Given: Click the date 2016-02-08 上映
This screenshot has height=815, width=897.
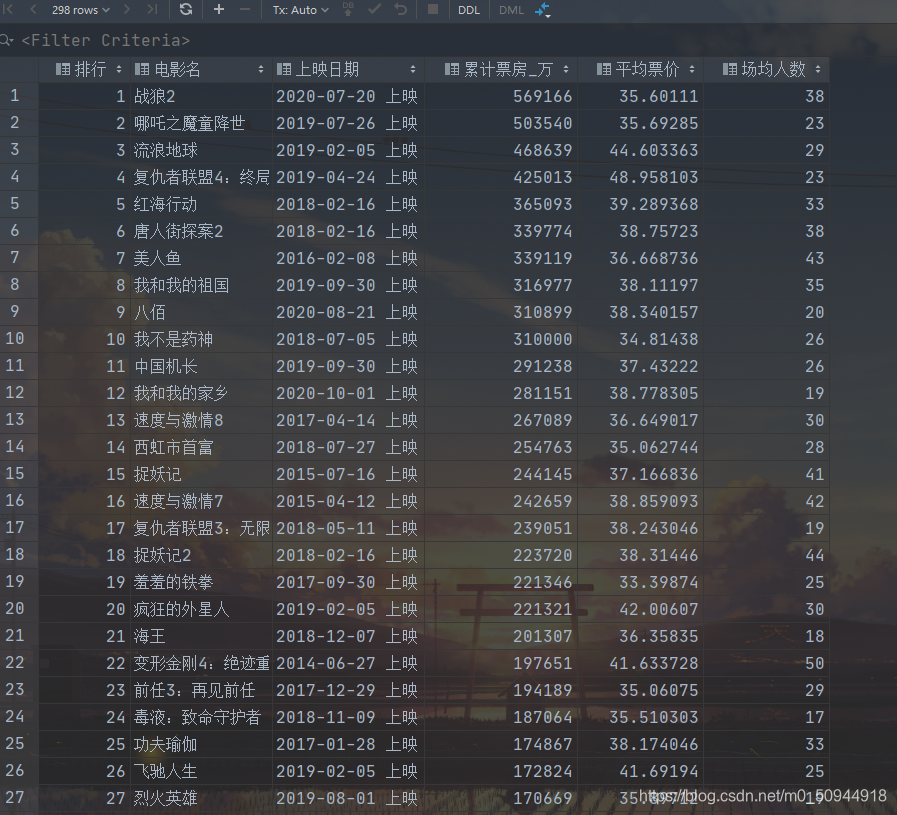Looking at the screenshot, I should point(347,258).
